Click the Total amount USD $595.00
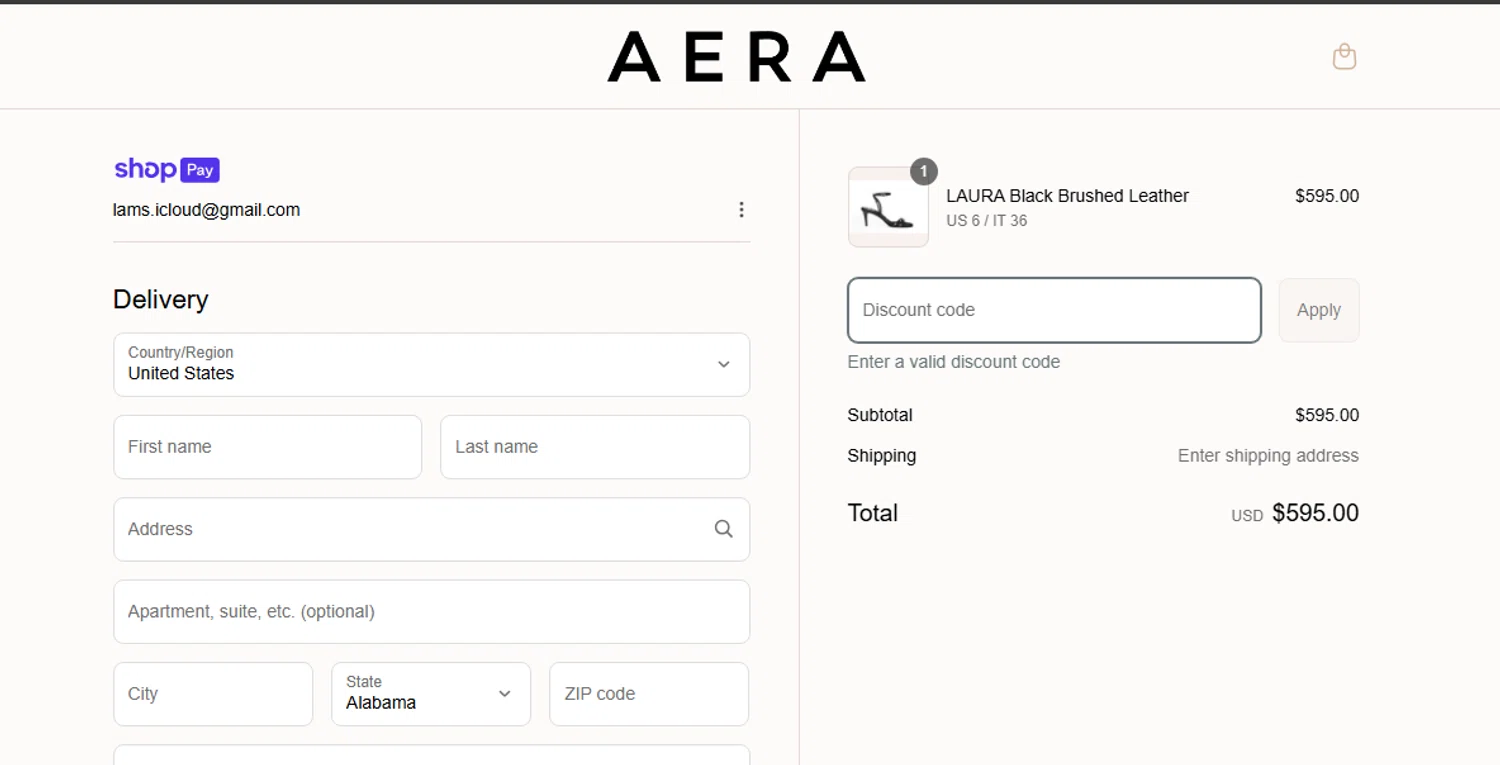Viewport: 1500px width, 765px height. (1295, 513)
